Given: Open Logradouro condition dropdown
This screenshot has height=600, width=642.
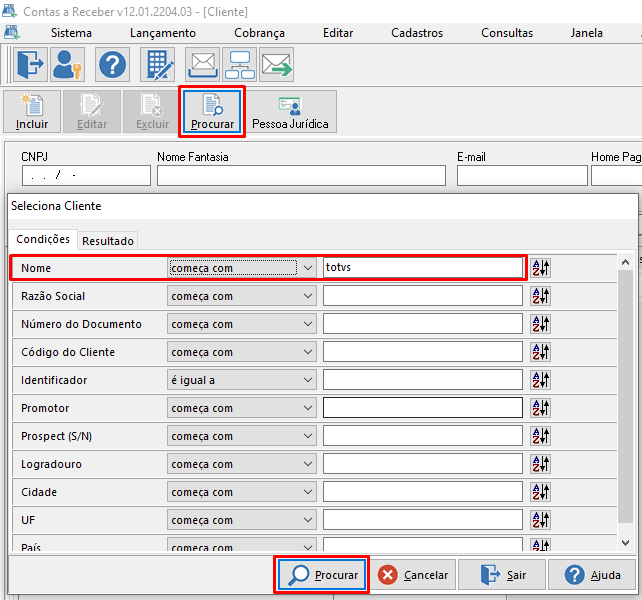Looking at the screenshot, I should pos(242,464).
